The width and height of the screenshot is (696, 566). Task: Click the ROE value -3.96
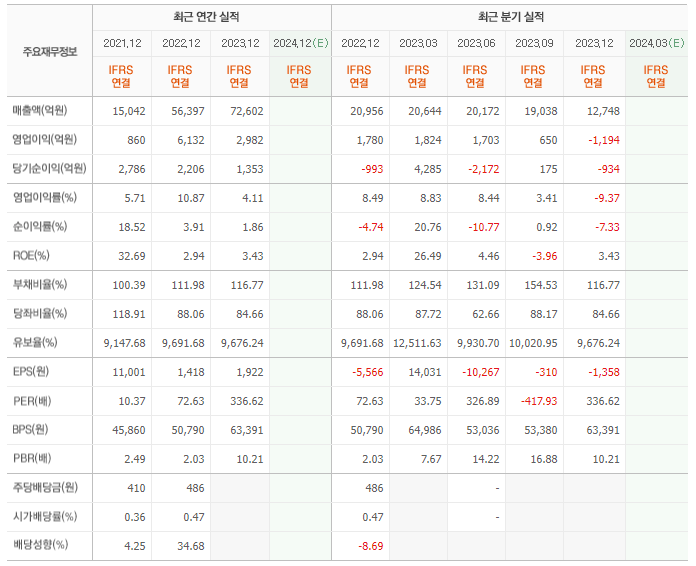pos(545,256)
